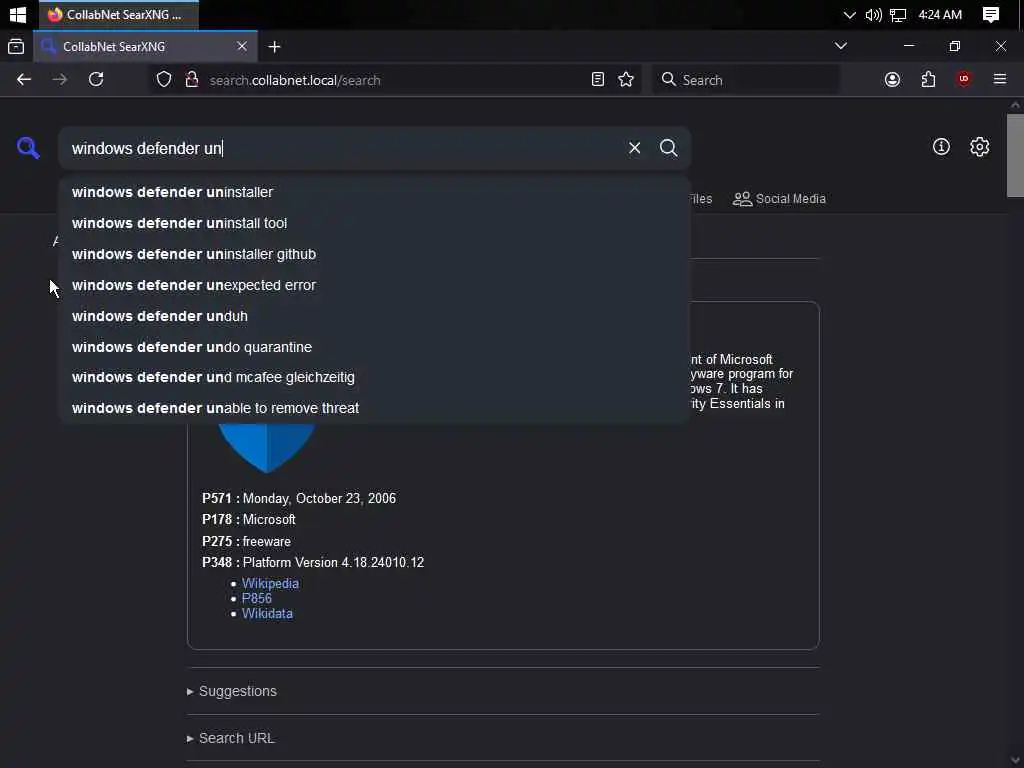Click the 4:24 AM clock
Viewport: 1024px width, 768px height.
940,14
